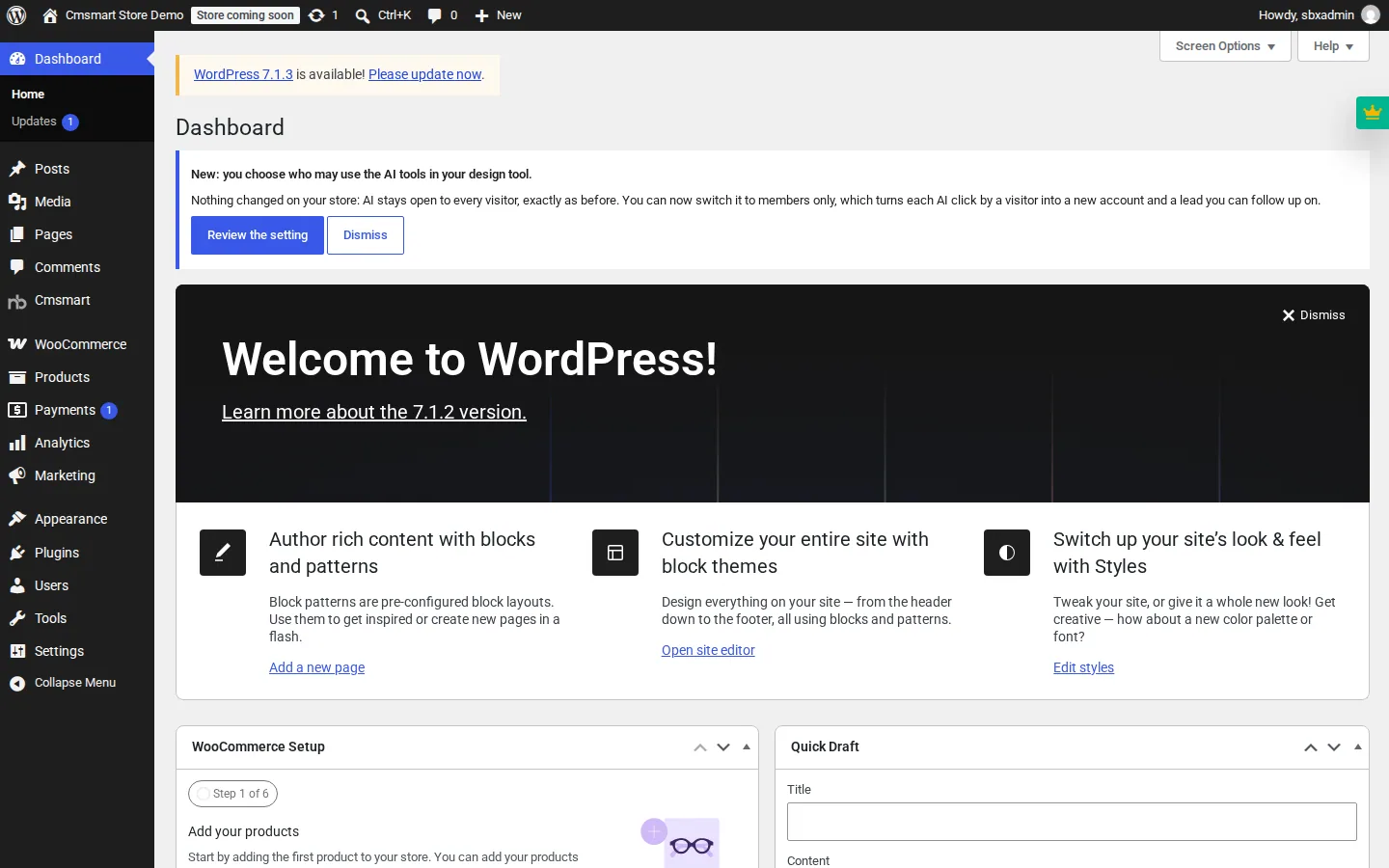Click the plus New content icon
The width and height of the screenshot is (1389, 868).
(482, 15)
